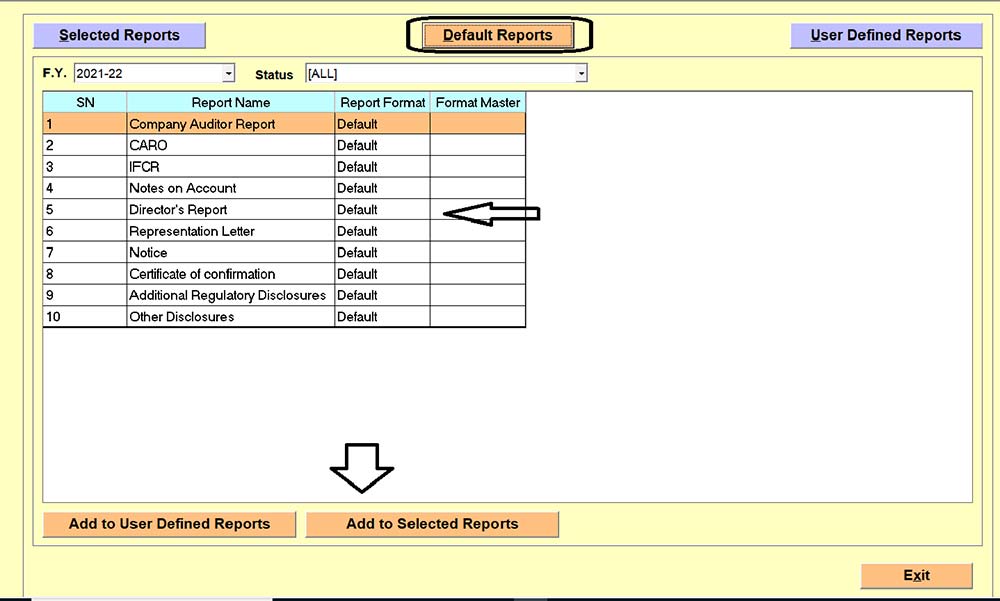Viewport: 1000px width, 601px height.
Task: Select the Representation Letter report
Action: coord(230,231)
